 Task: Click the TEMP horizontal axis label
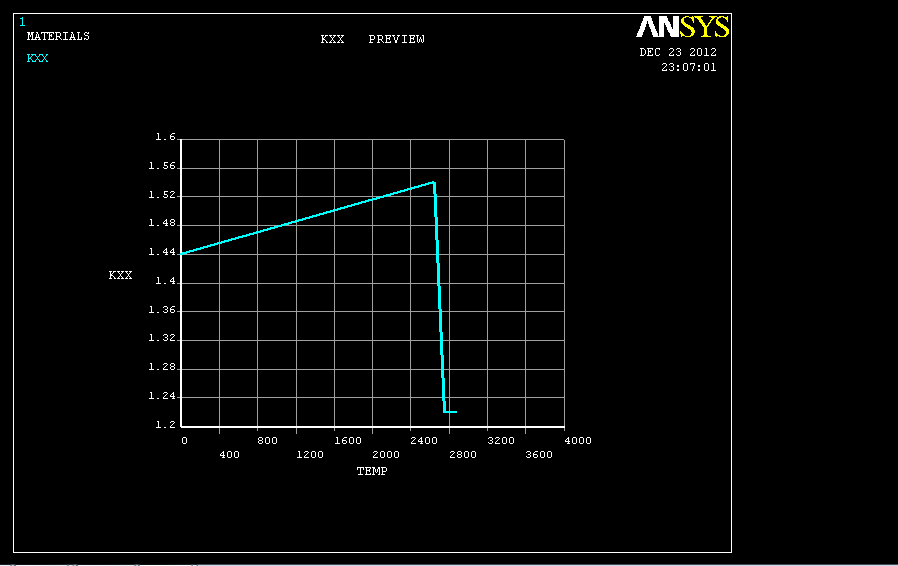372,471
